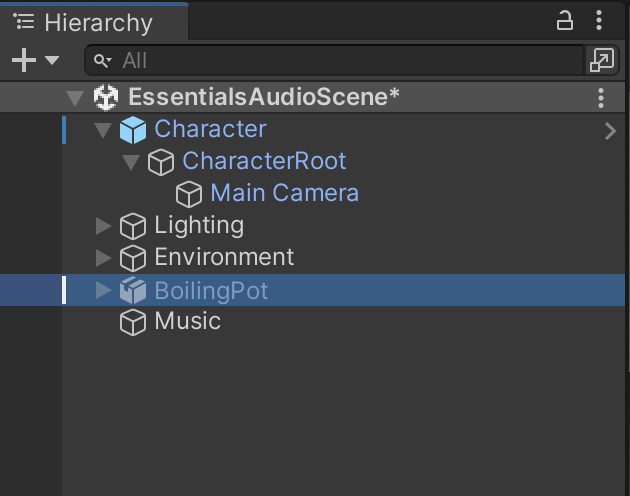Image resolution: width=630 pixels, height=496 pixels.
Task: Collapse the CharacterRoot child tree
Action: point(131,162)
